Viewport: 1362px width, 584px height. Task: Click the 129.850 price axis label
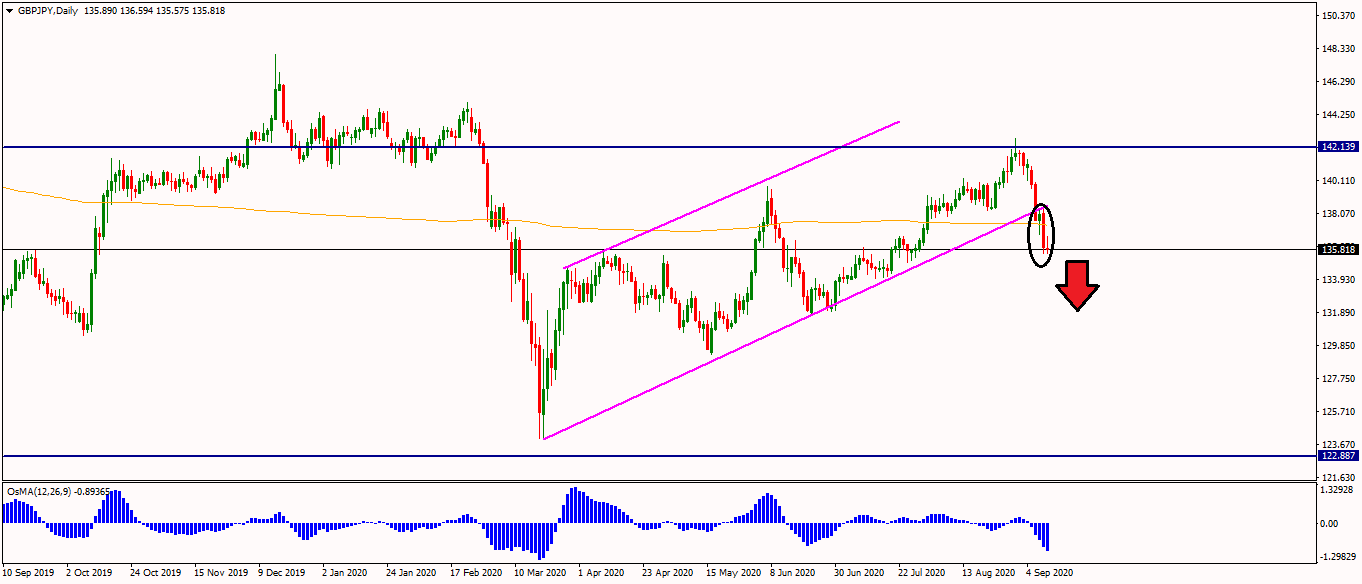1338,346
